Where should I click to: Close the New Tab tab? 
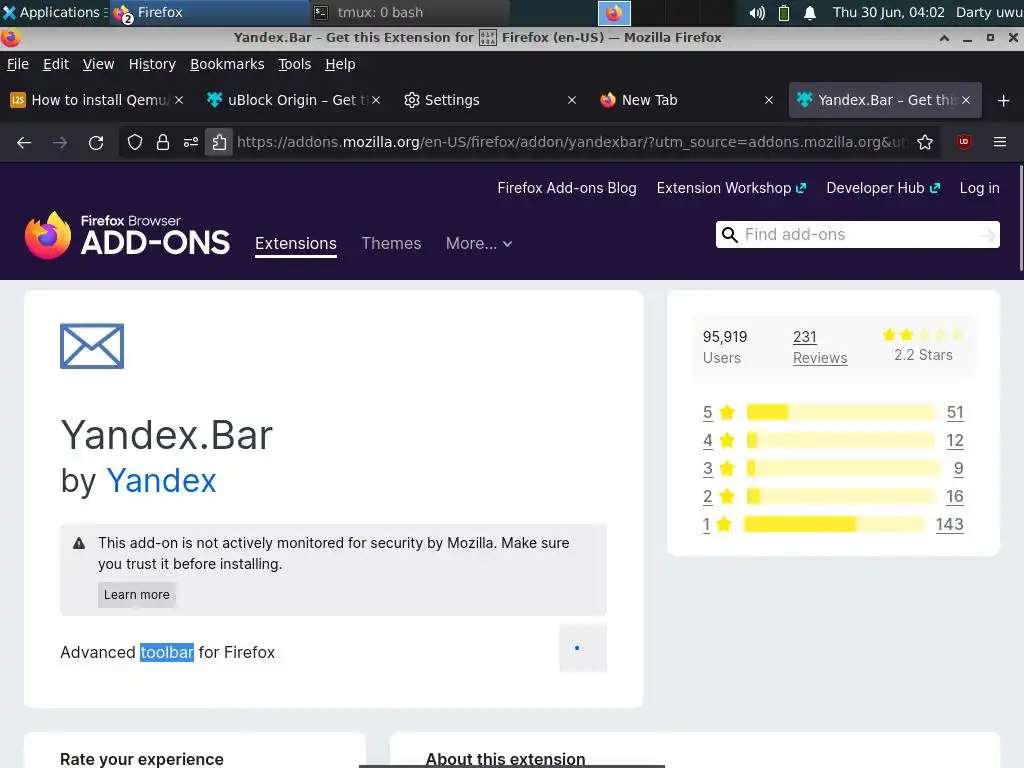pyautogui.click(x=769, y=100)
